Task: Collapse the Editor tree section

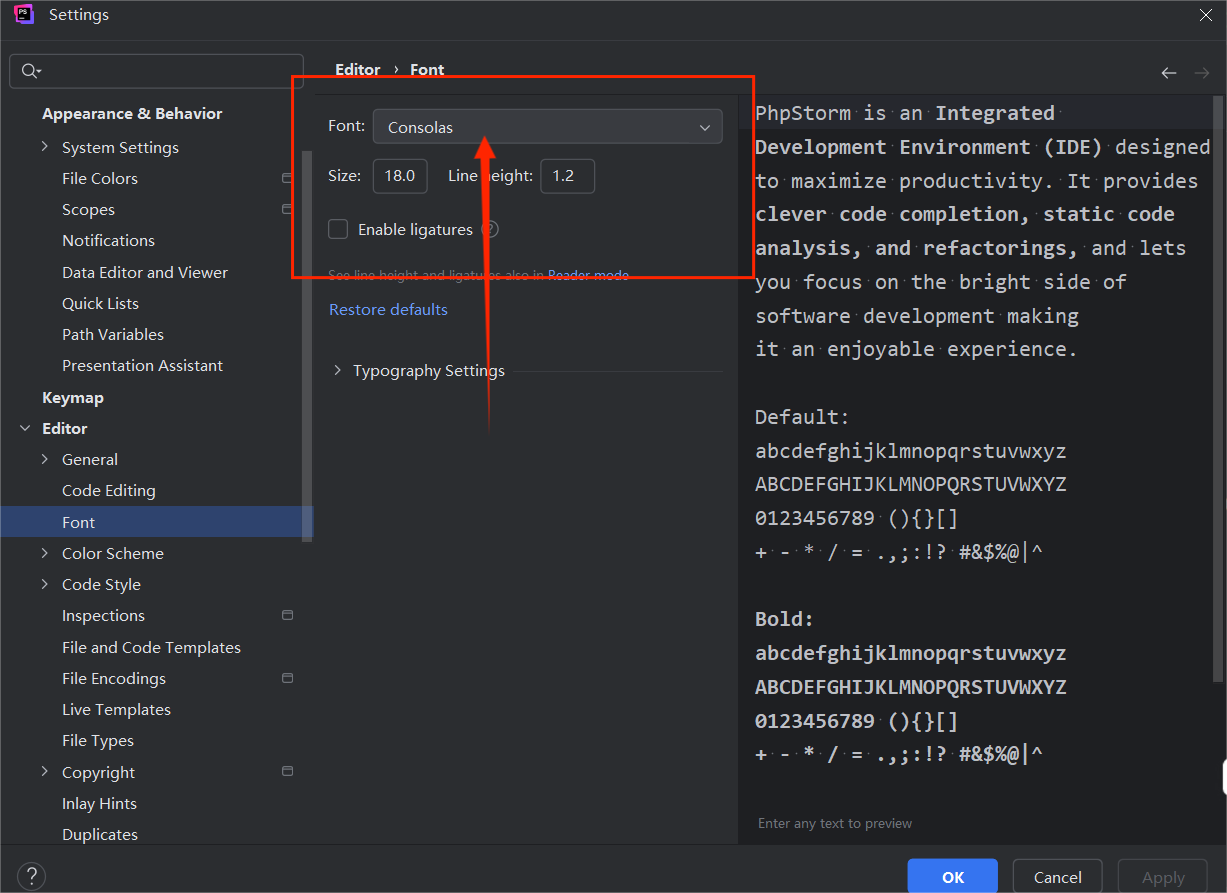Action: pyautogui.click(x=25, y=428)
